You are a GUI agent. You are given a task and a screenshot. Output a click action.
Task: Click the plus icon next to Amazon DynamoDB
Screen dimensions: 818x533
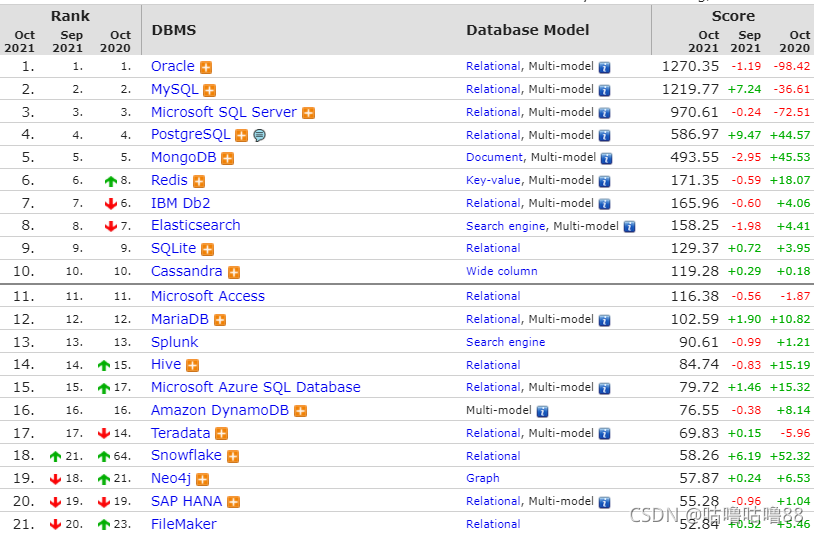300,411
